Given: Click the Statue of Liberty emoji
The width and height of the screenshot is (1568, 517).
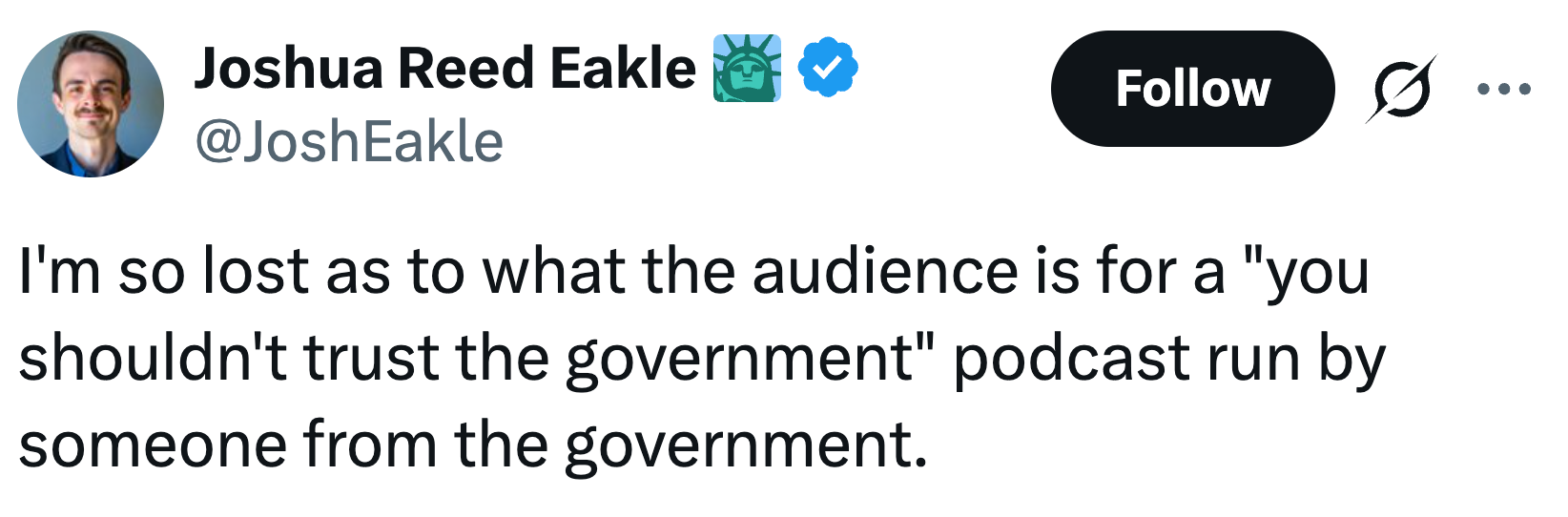Looking at the screenshot, I should [747, 69].
